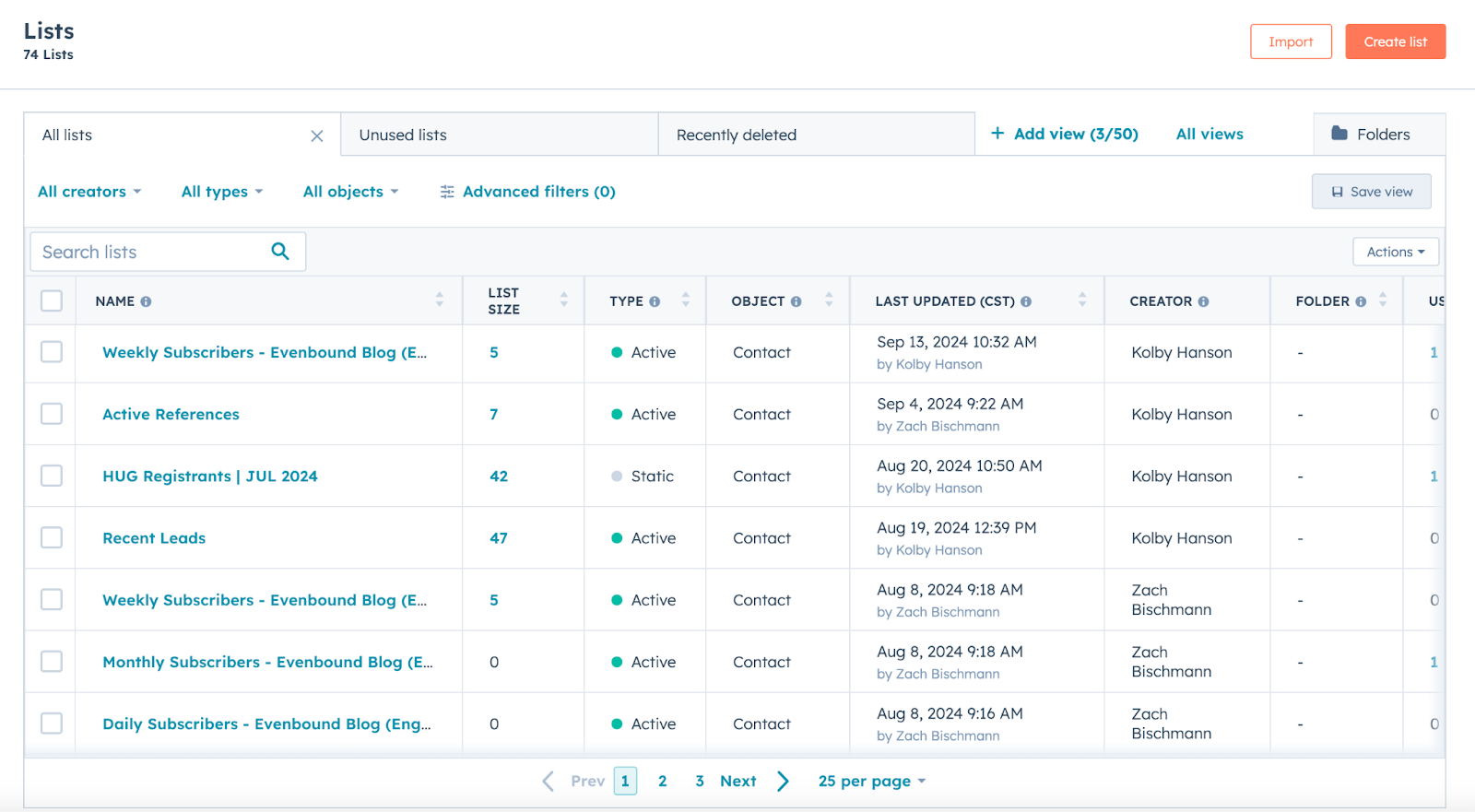Image resolution: width=1475 pixels, height=812 pixels.
Task: Tick the select-all header checkbox
Action: 52,301
